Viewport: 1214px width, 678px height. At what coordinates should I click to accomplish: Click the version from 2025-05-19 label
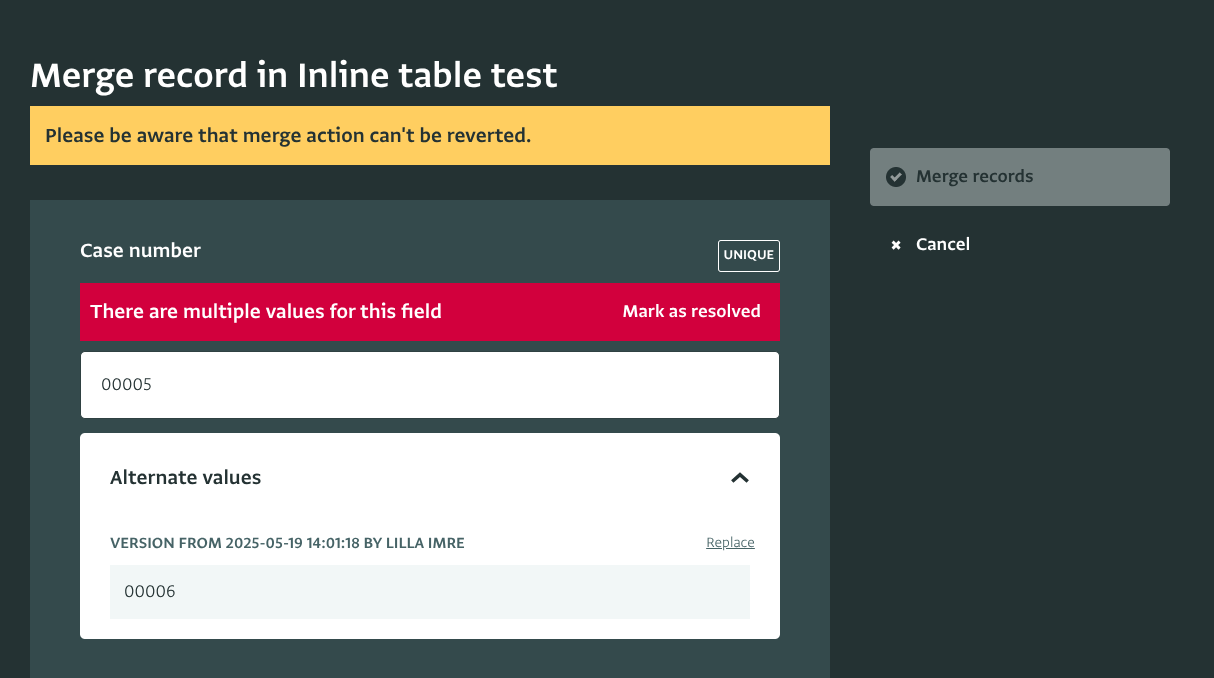(x=287, y=543)
